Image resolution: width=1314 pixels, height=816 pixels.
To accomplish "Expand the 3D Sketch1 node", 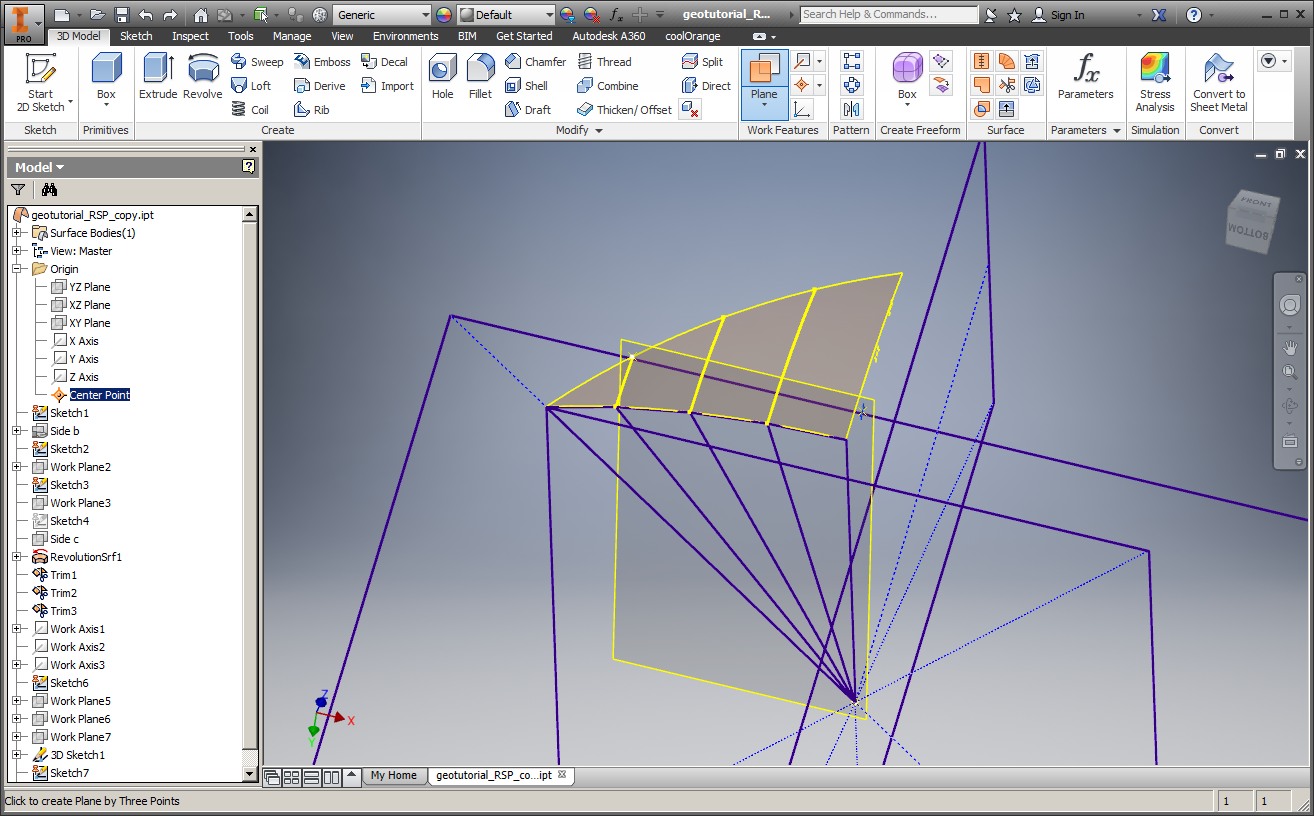I will pos(16,755).
